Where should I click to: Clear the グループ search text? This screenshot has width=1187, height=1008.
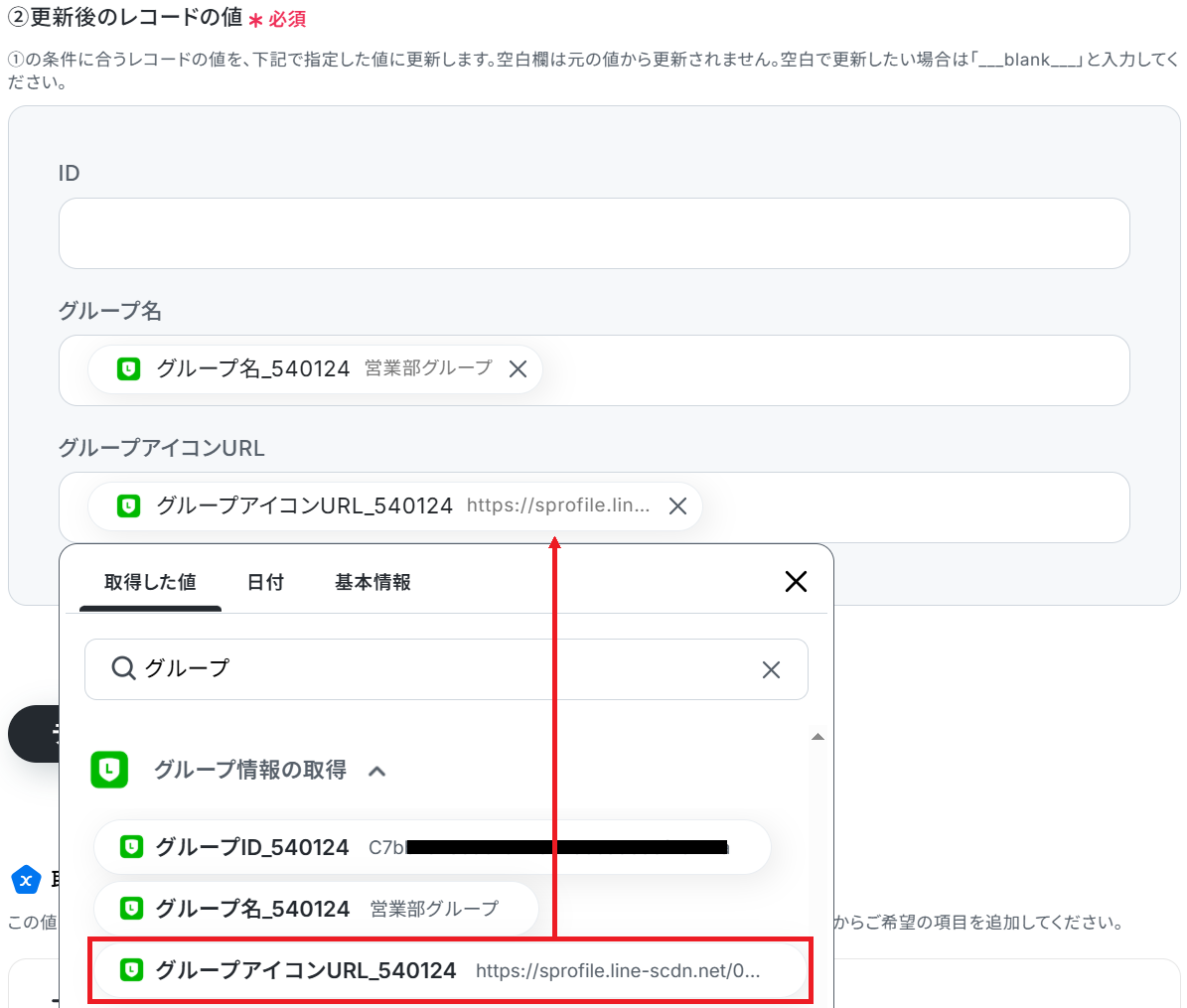pyautogui.click(x=771, y=670)
